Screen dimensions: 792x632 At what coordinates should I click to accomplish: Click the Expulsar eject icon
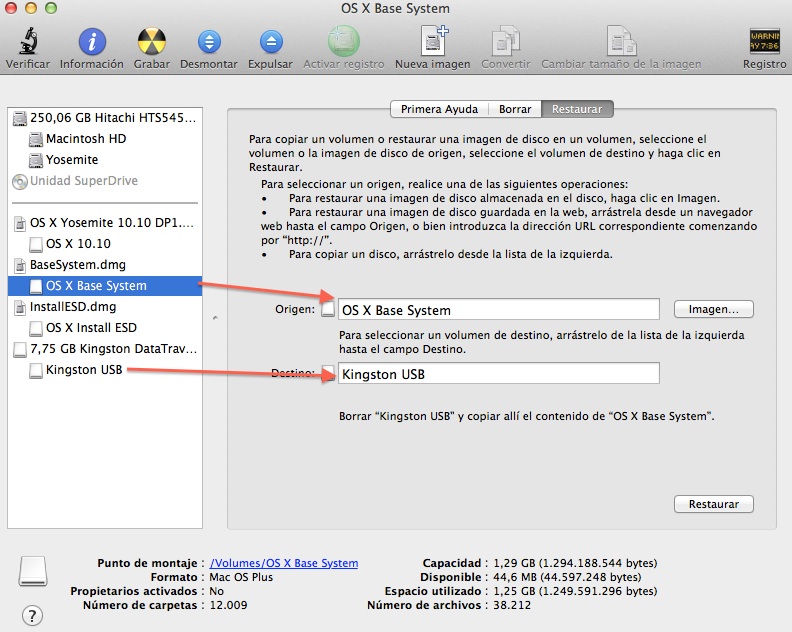[271, 42]
